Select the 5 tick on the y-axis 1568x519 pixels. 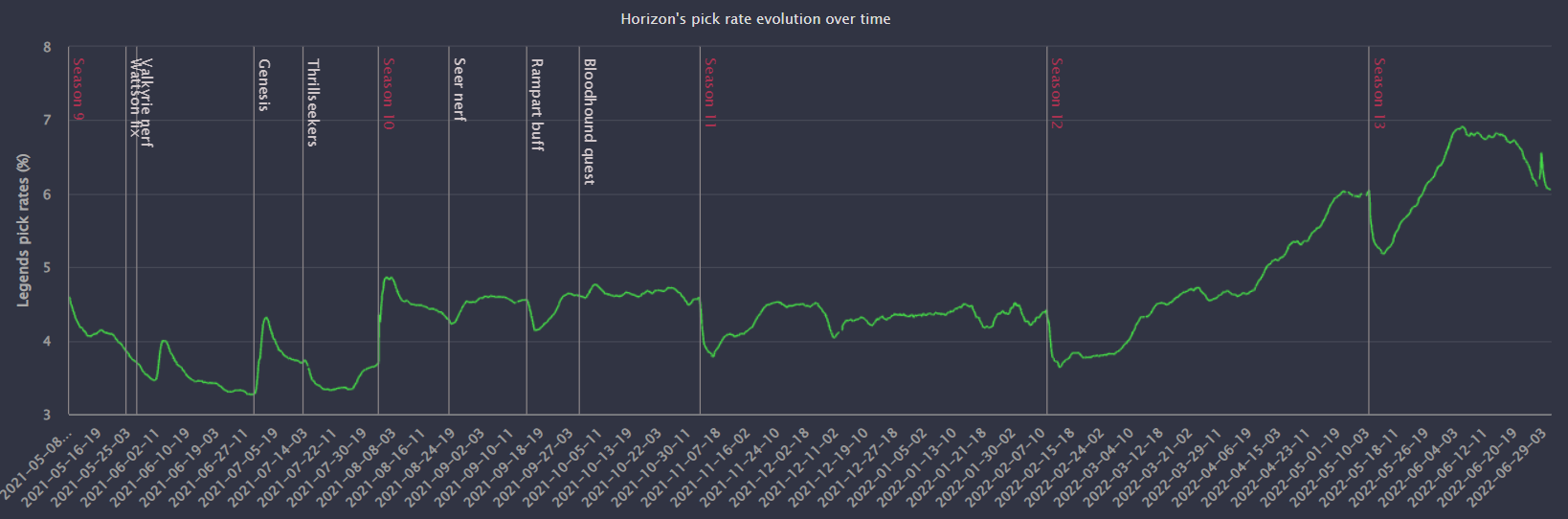click(x=47, y=268)
